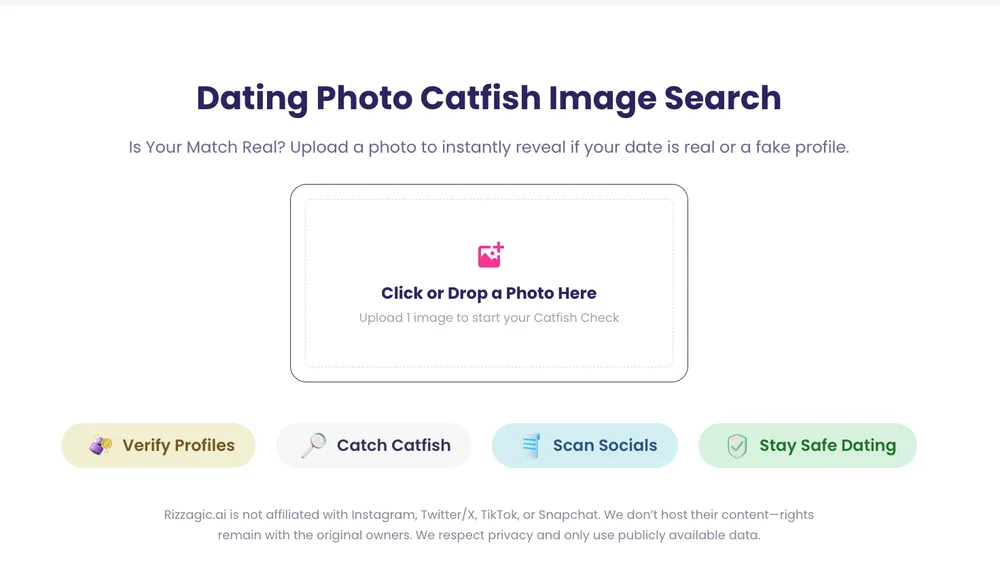Screen dimensions: 1000x588
Task: Click the "Is Your Match Real?" subtitle
Action: coord(488,147)
